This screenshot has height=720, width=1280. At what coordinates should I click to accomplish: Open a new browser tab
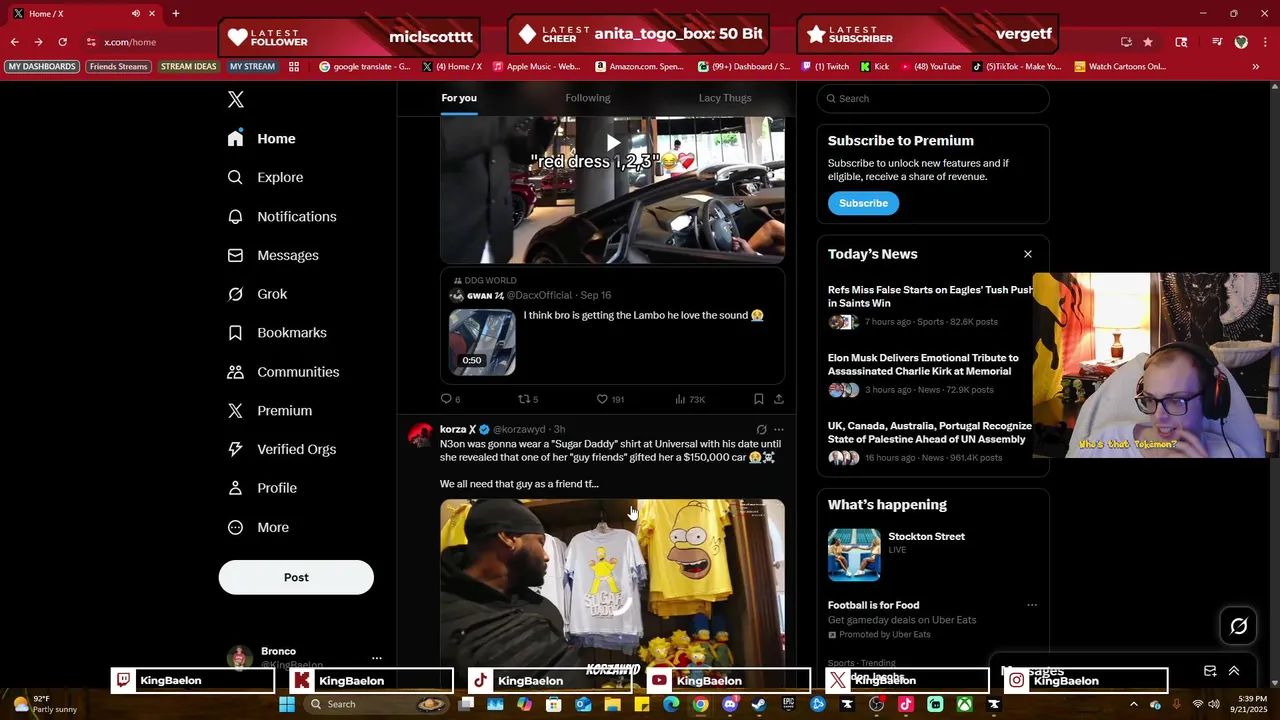(x=175, y=14)
